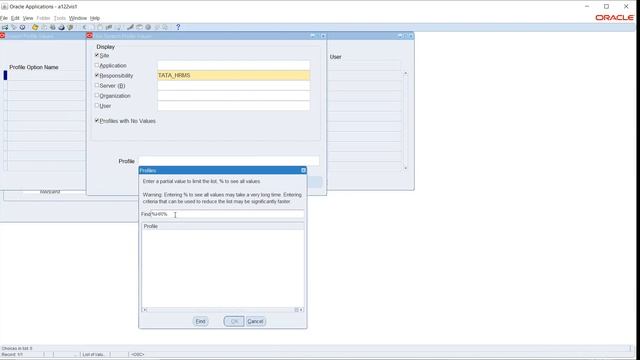
Task: Enable the Server checkbox
Action: (97, 85)
